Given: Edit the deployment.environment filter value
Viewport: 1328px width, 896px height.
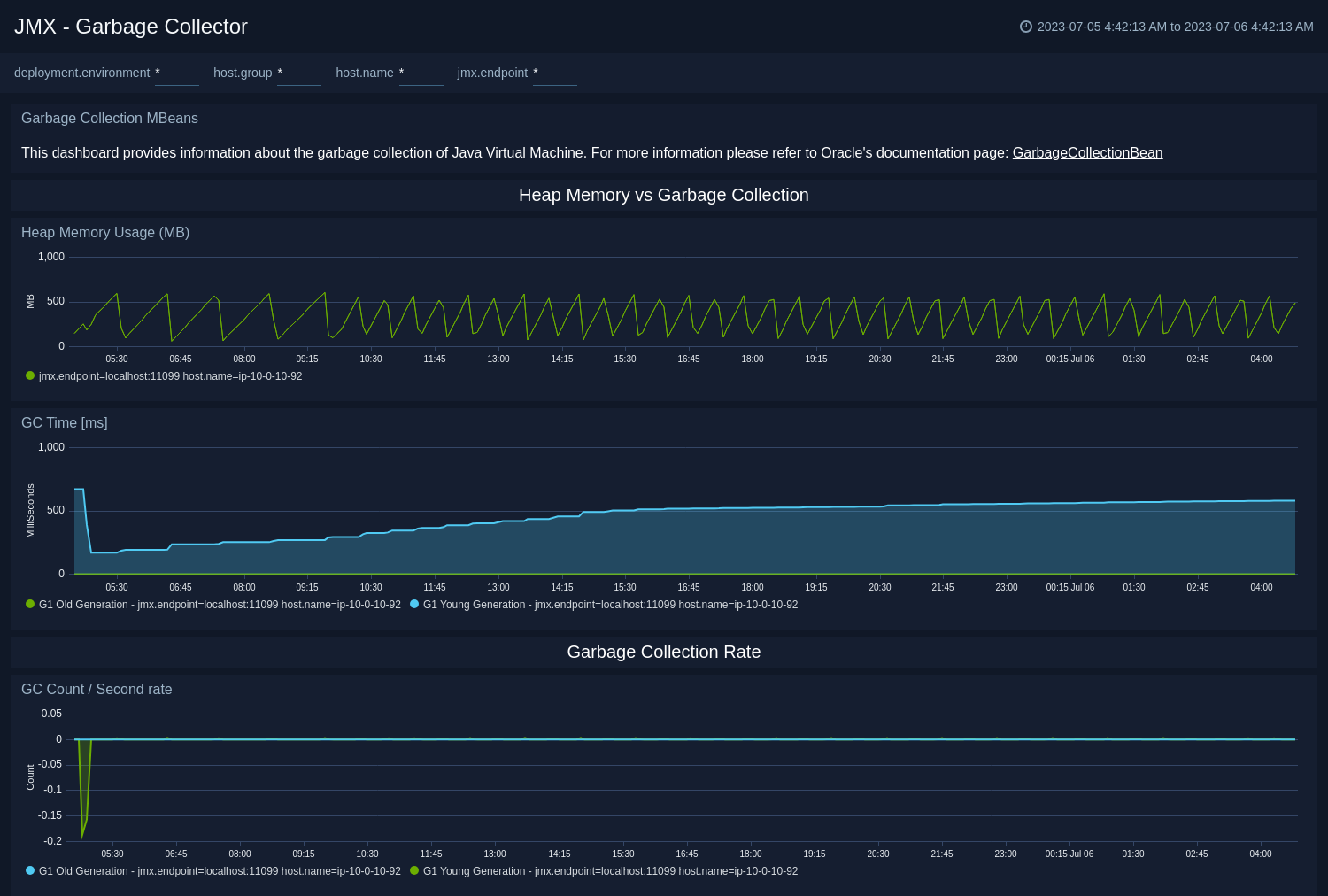Looking at the screenshot, I should coord(177,73).
